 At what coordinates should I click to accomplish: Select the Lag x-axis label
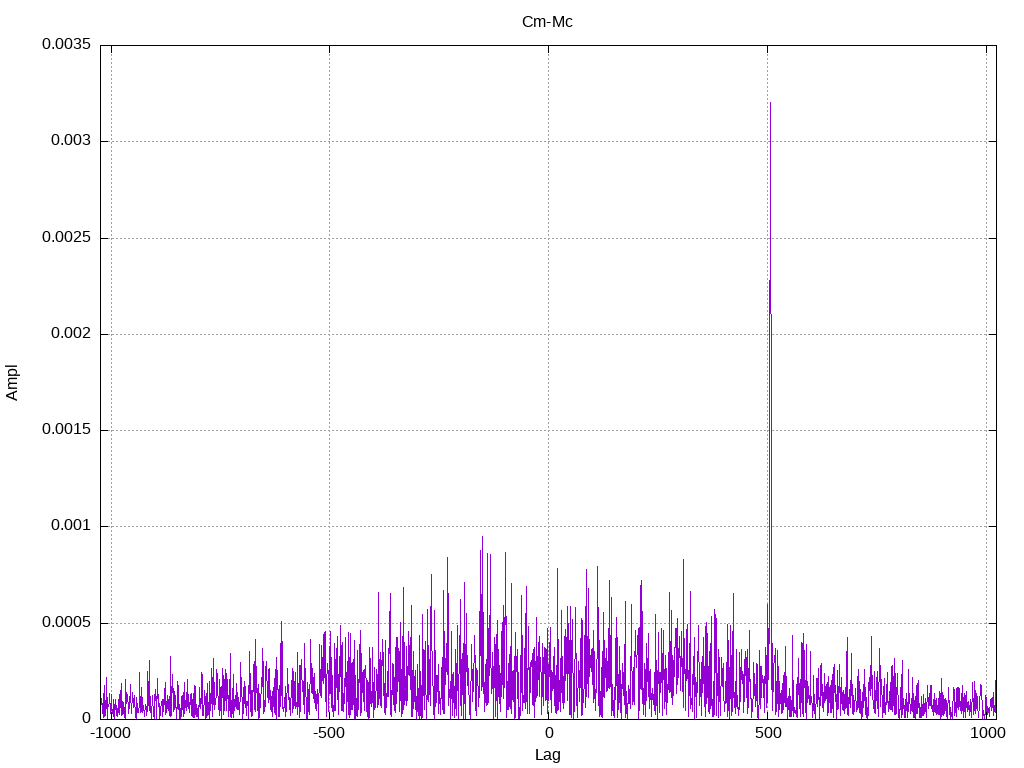point(547,755)
